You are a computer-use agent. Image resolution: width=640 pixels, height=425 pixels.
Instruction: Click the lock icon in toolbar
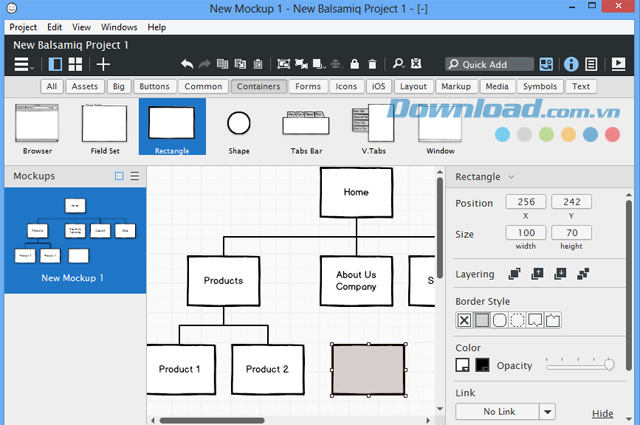pos(353,64)
